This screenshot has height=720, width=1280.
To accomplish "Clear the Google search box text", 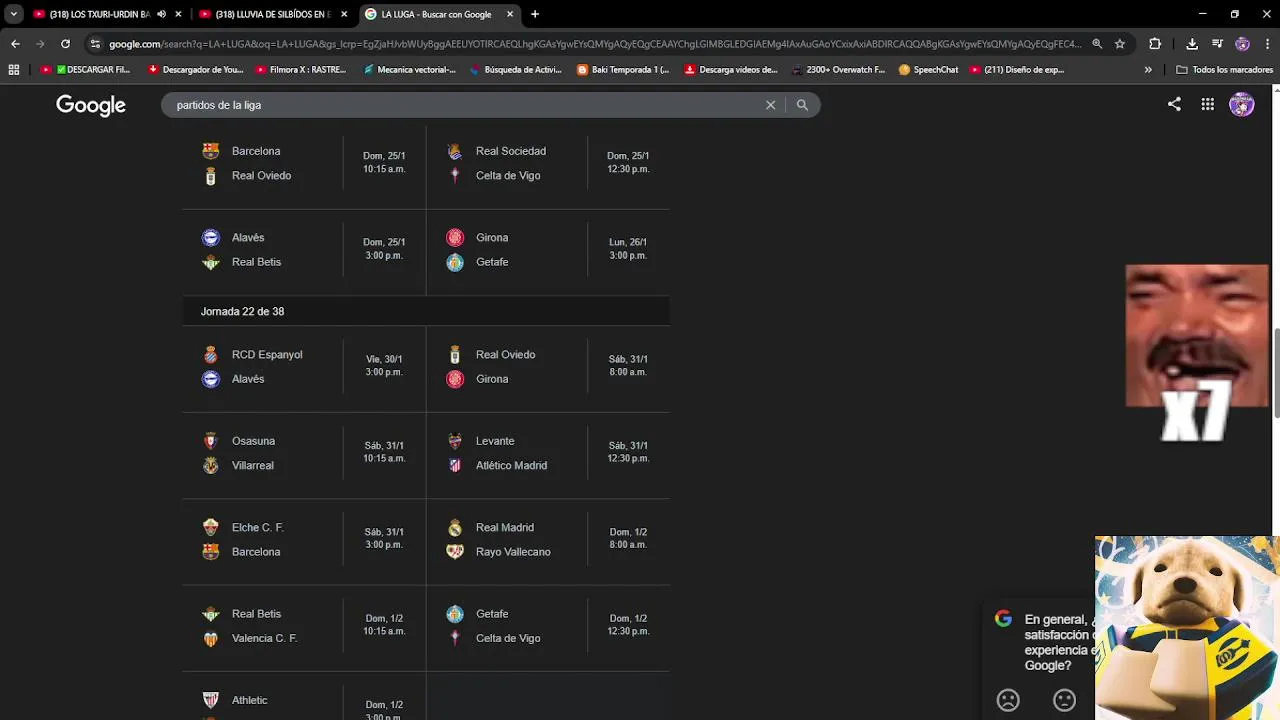I will pyautogui.click(x=770, y=105).
